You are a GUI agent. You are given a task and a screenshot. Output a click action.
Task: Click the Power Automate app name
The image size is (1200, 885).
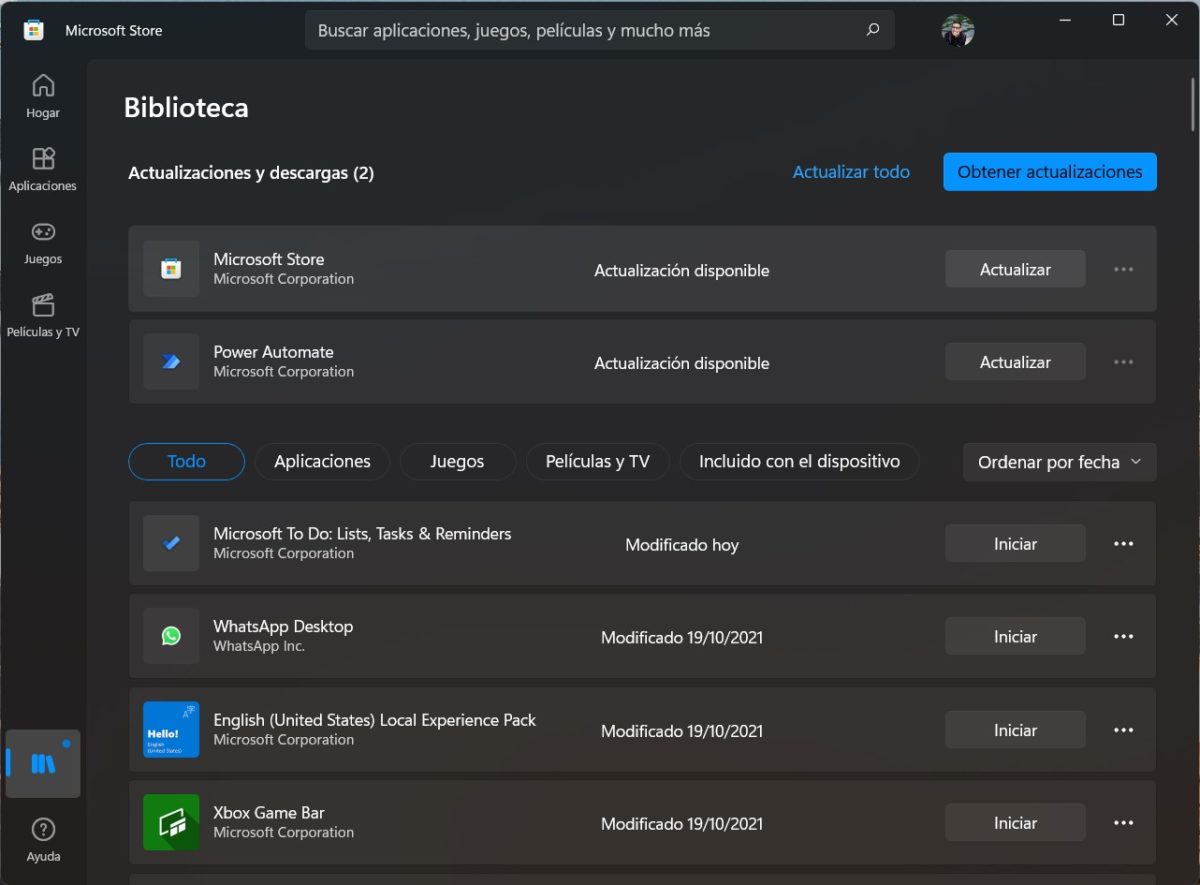[273, 352]
